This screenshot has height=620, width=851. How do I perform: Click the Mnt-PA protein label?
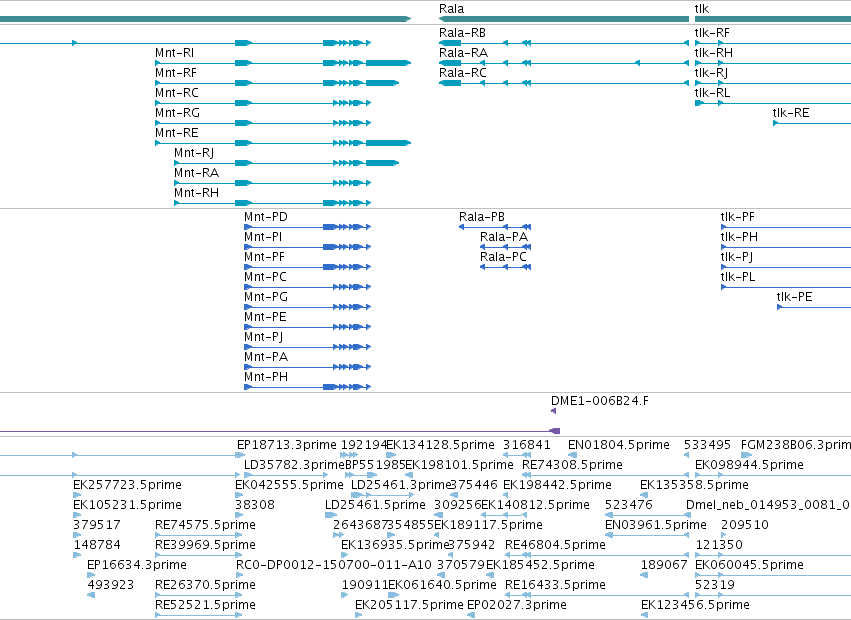[266, 357]
